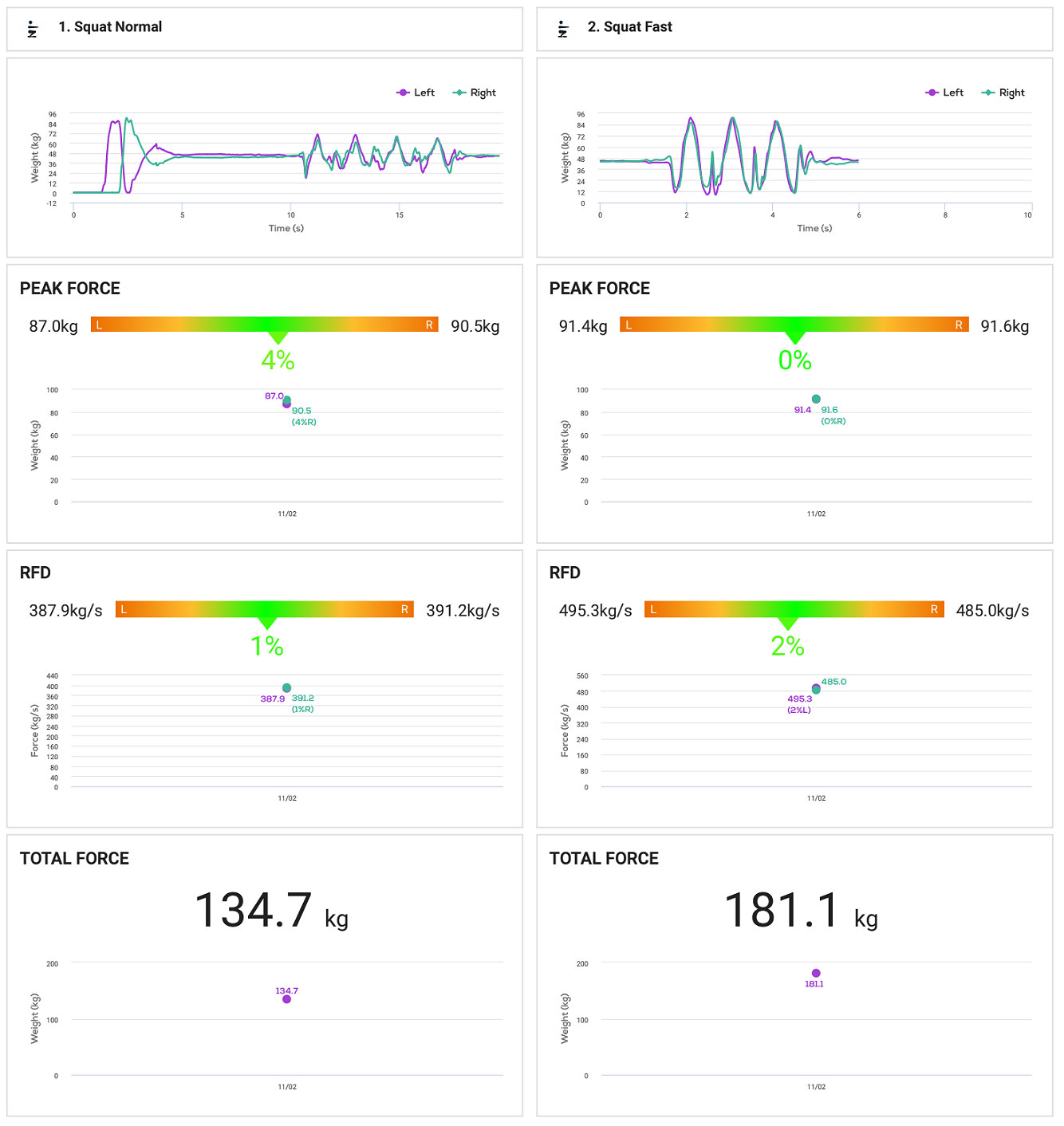Click the 91.6kg right peak force value
Screen dimensions: 1064x1126
tap(1005, 326)
